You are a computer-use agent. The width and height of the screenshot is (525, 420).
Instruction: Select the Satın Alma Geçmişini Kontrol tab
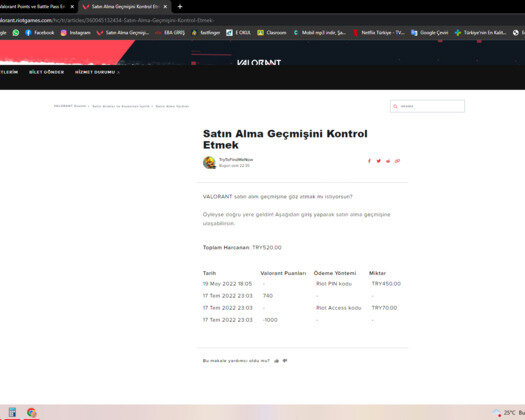125,6
